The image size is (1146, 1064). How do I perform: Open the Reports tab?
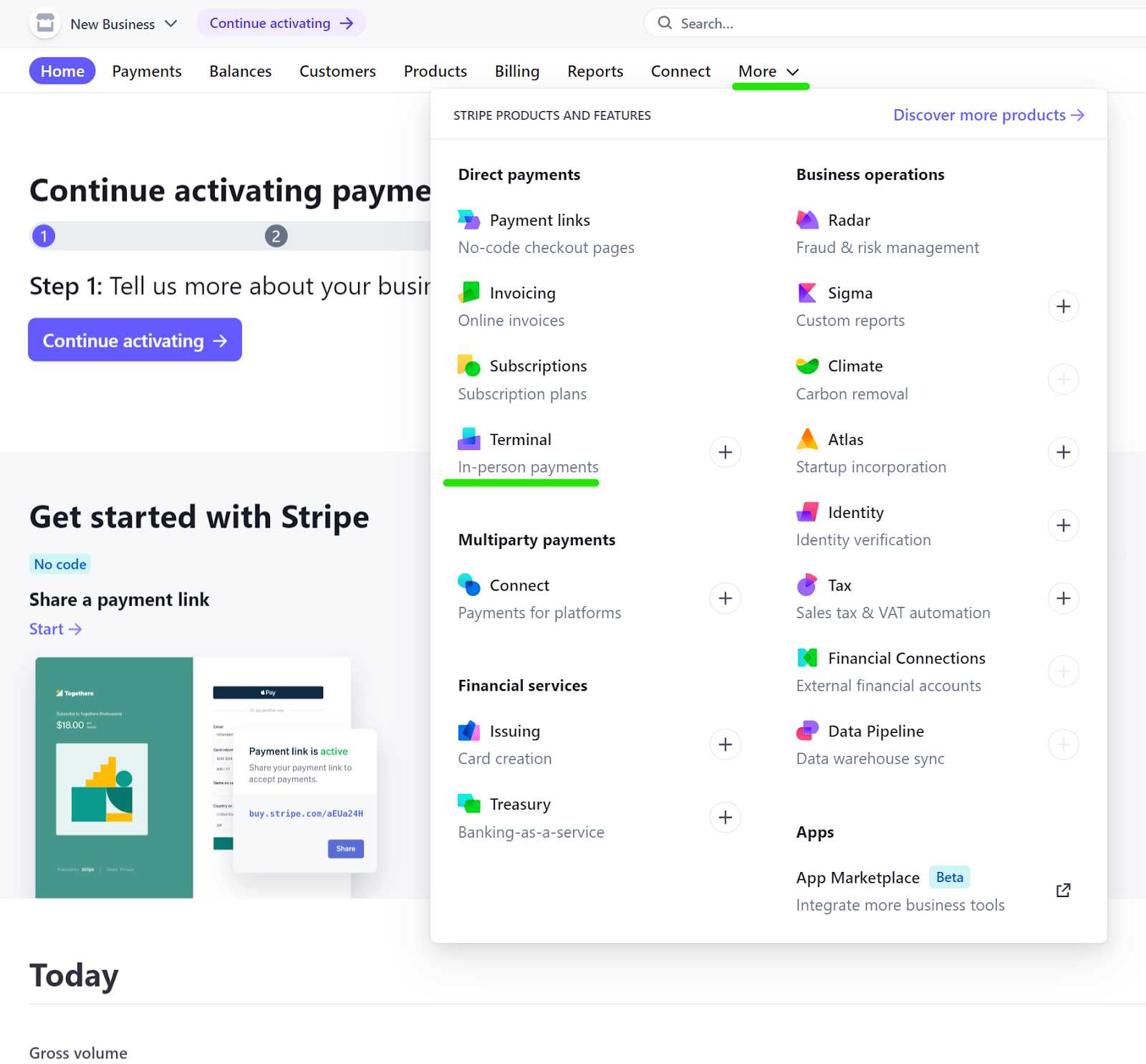click(x=595, y=71)
